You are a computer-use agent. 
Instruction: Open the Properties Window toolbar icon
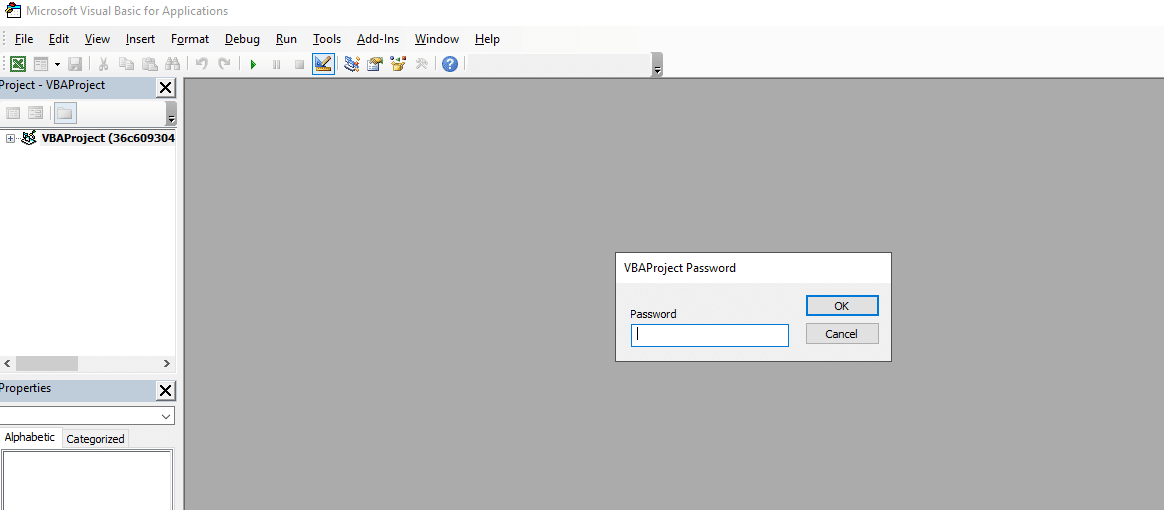(375, 65)
